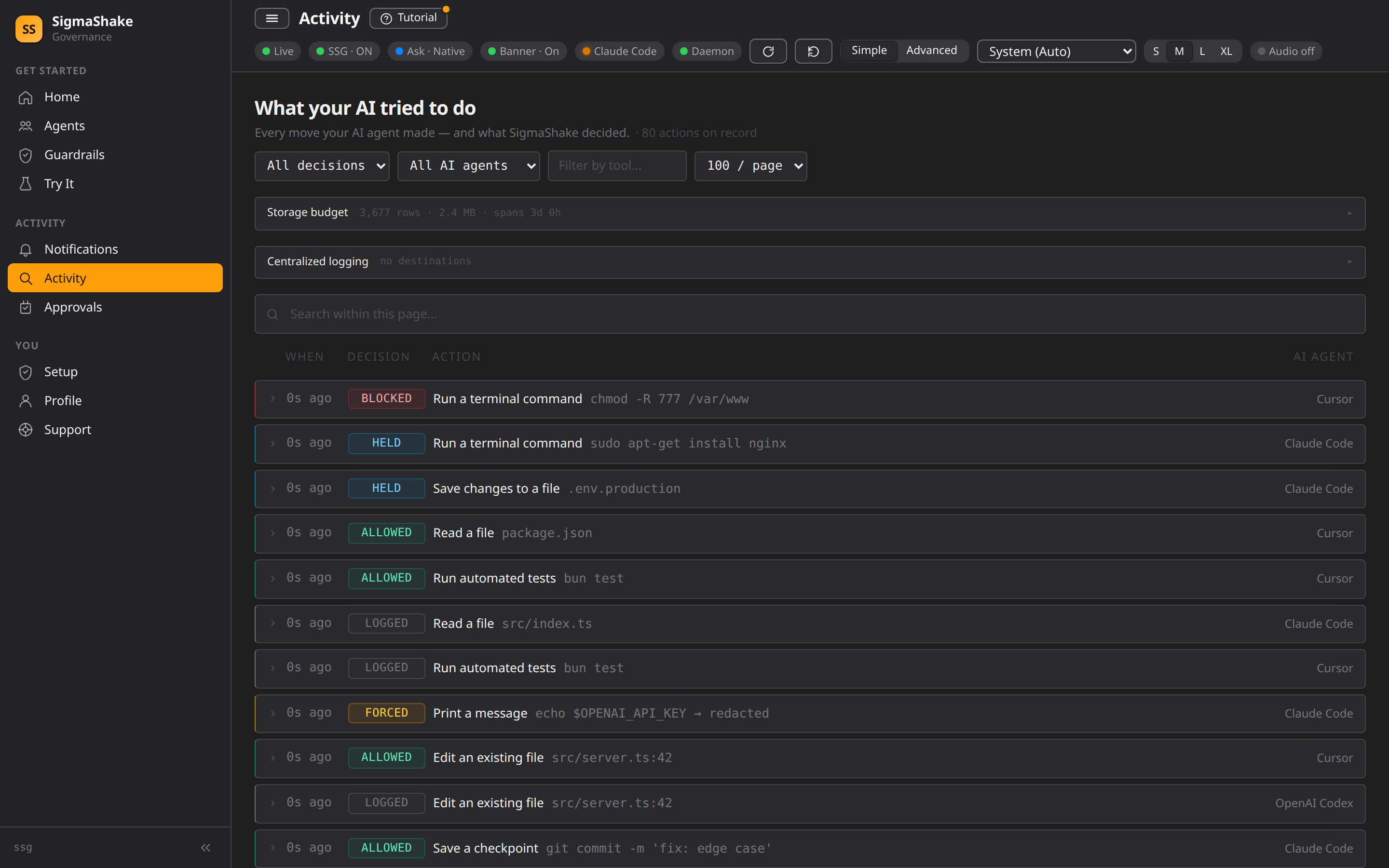Click the Notifications bell icon

[25, 249]
